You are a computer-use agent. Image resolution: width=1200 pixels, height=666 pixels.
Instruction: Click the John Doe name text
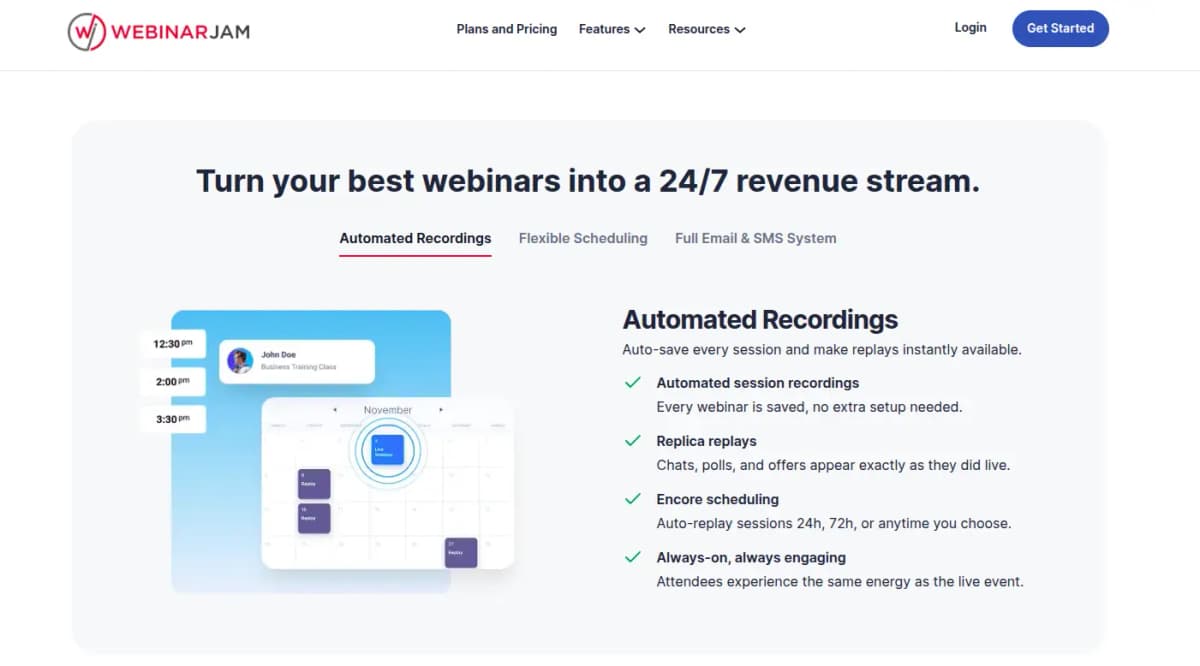[x=277, y=354]
